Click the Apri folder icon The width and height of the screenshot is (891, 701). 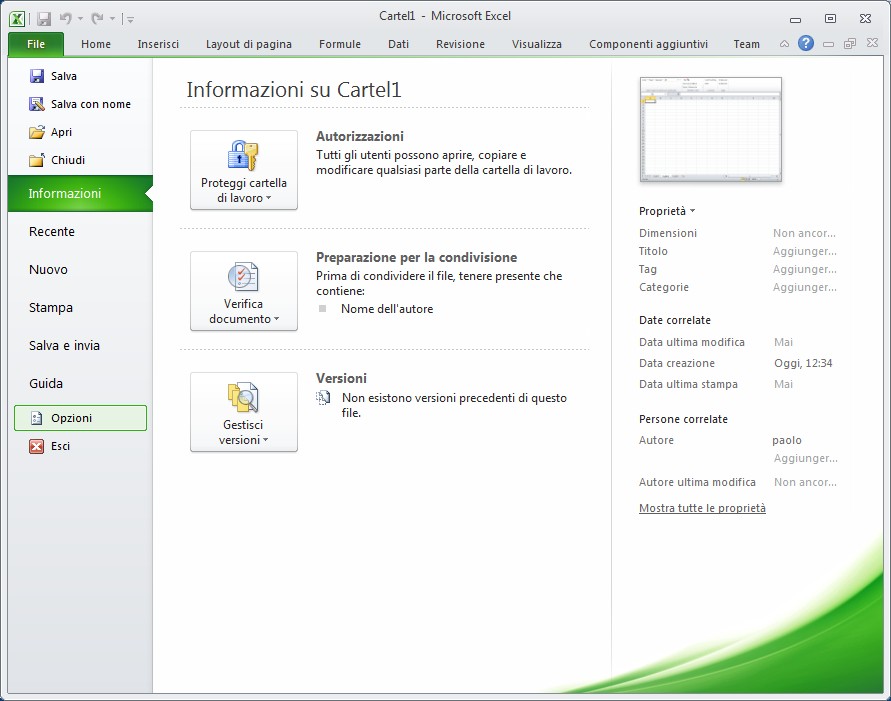tap(37, 132)
